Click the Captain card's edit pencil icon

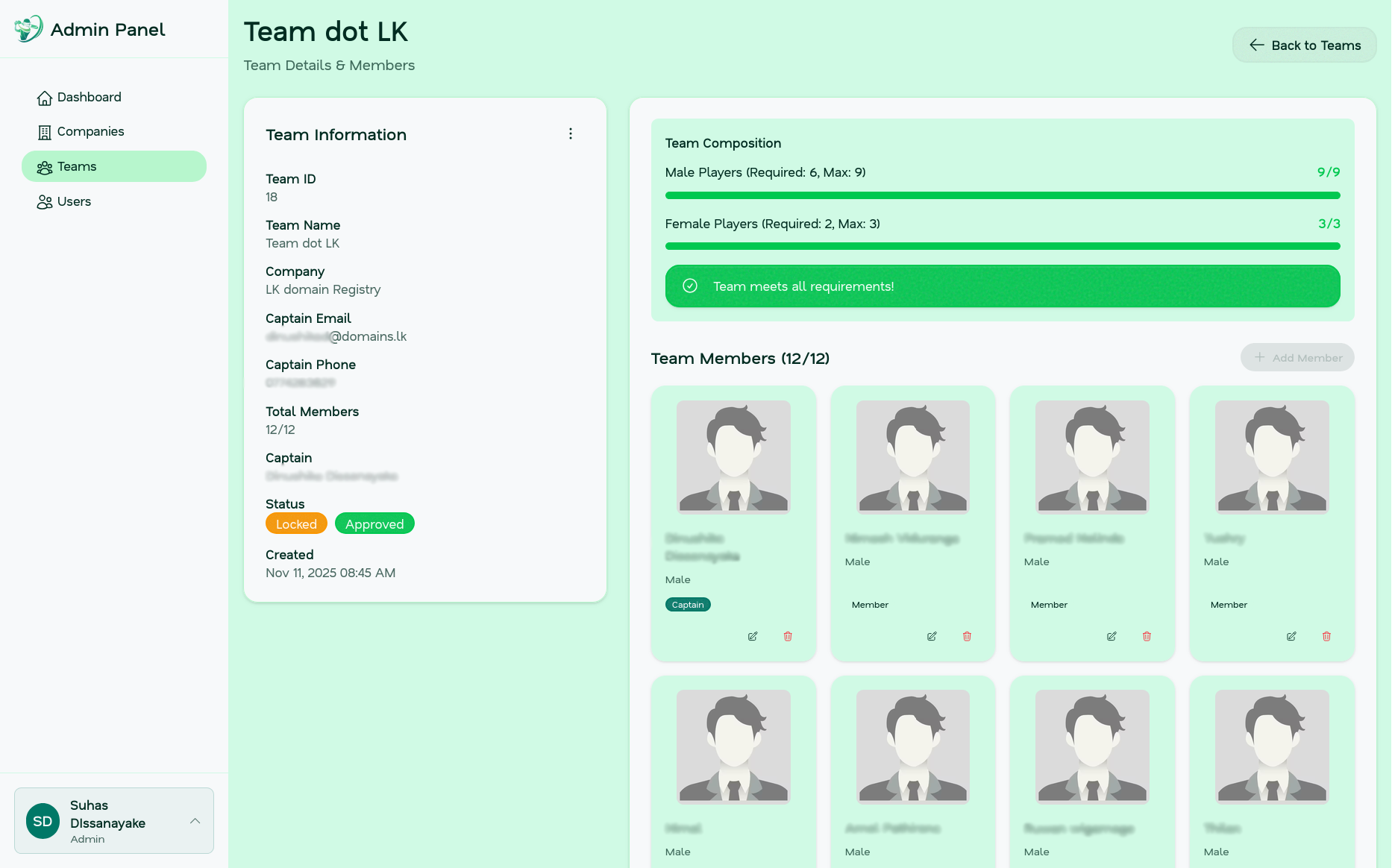(753, 636)
